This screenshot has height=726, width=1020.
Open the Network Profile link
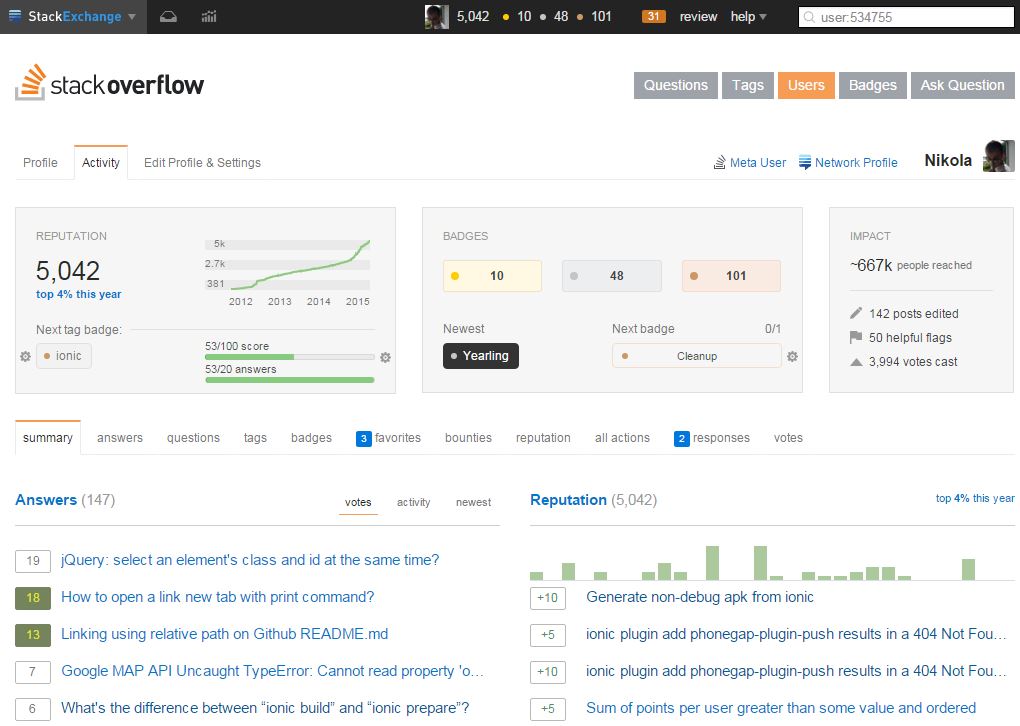[856, 163]
